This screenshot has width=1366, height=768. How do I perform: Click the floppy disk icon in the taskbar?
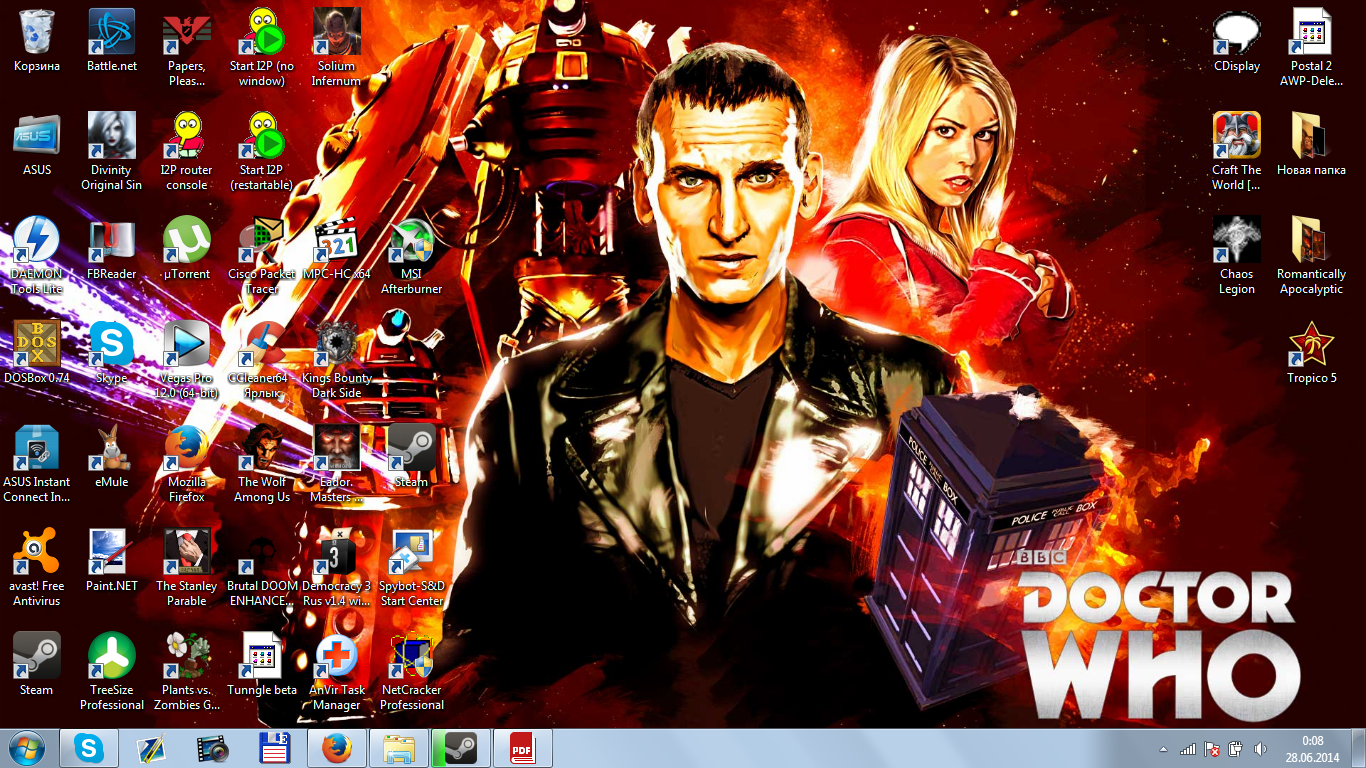[x=275, y=748]
